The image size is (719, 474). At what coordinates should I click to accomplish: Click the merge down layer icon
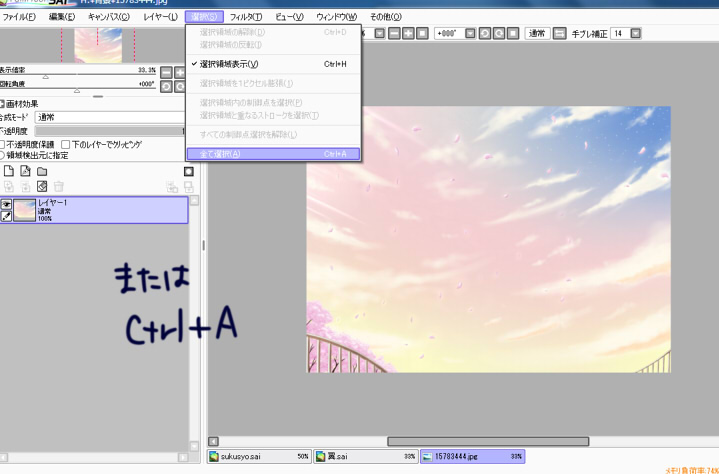click(x=25, y=187)
